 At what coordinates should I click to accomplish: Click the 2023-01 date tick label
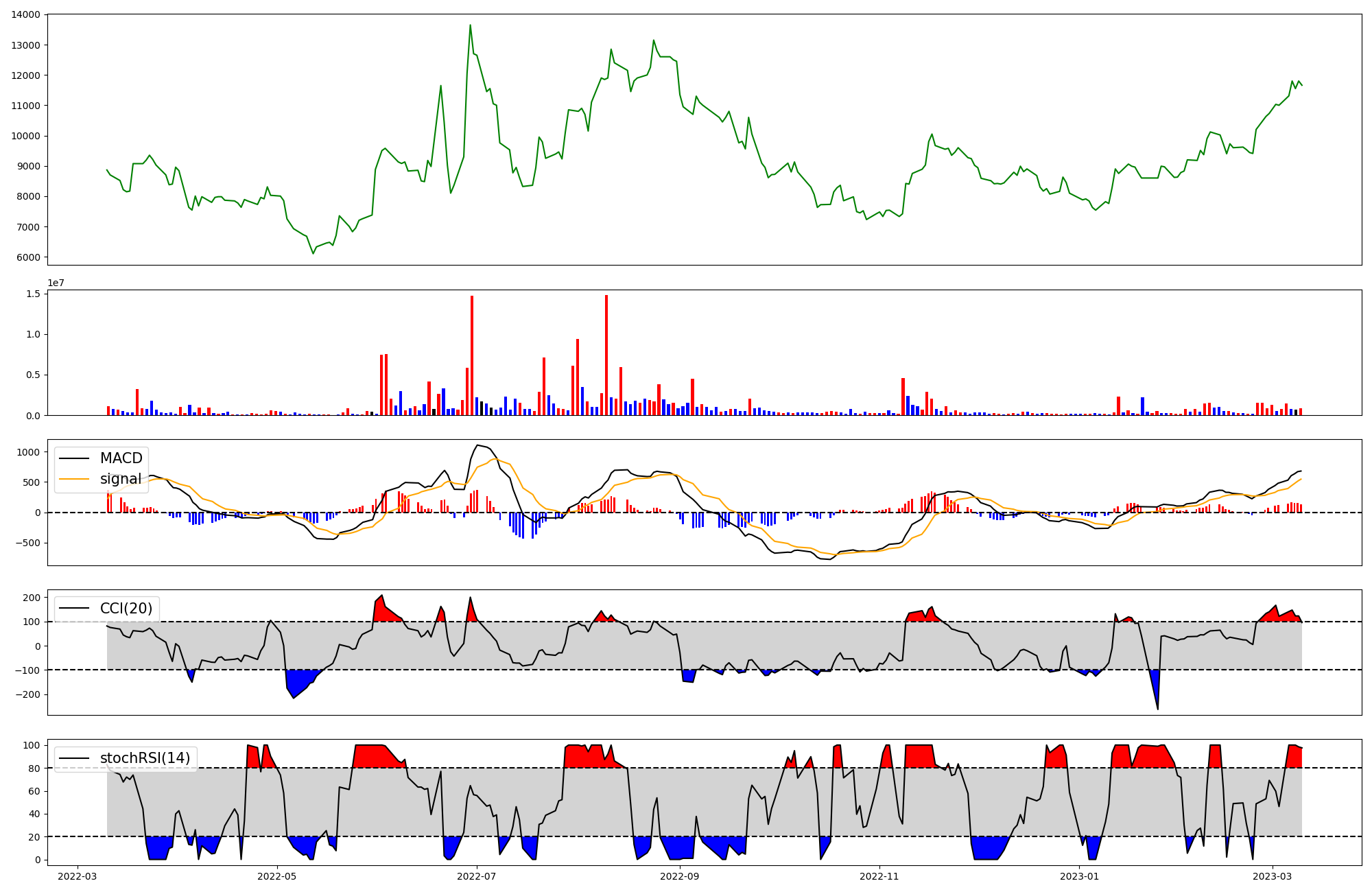(1080, 876)
